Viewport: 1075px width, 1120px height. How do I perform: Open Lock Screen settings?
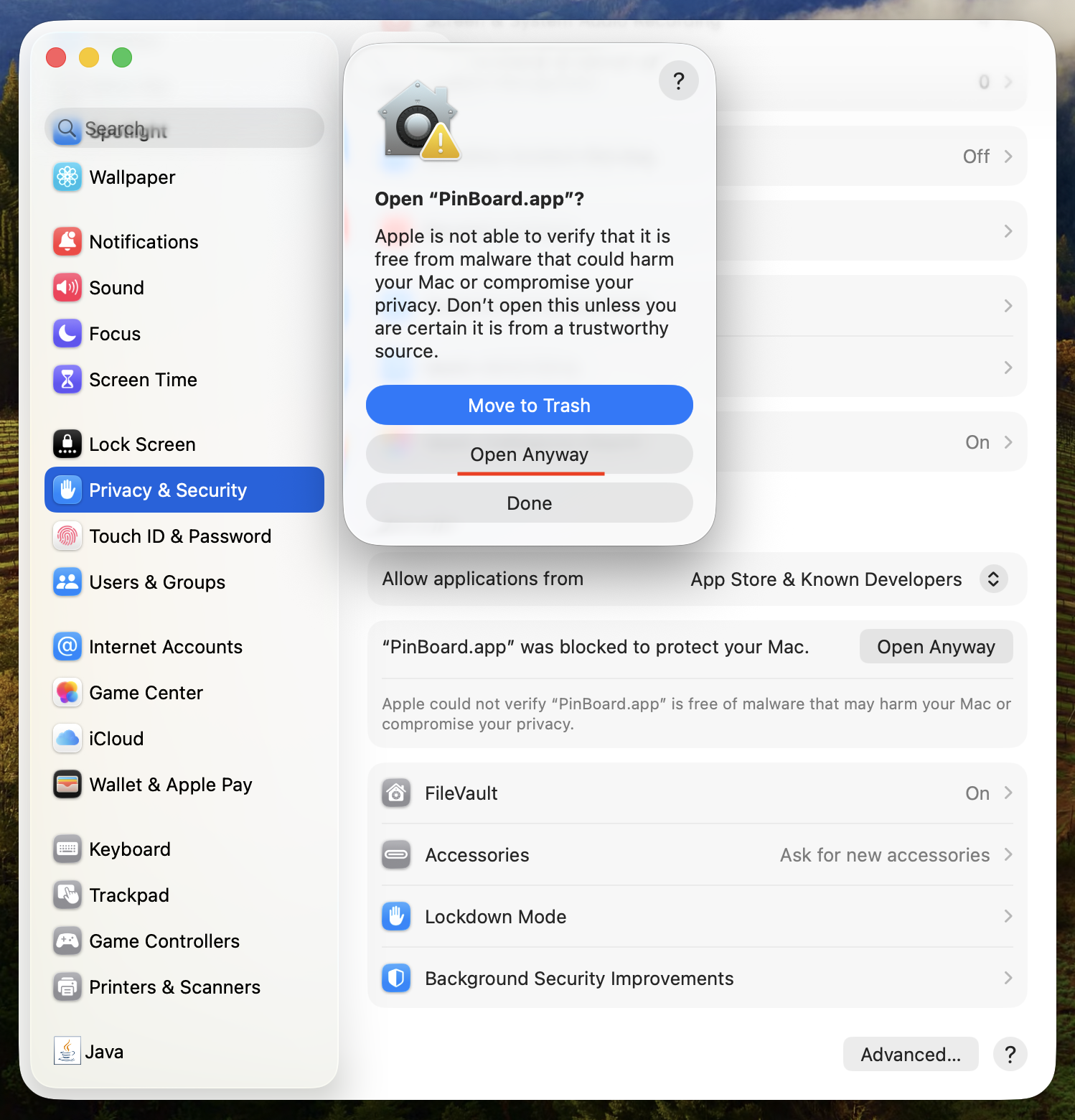[x=142, y=444]
